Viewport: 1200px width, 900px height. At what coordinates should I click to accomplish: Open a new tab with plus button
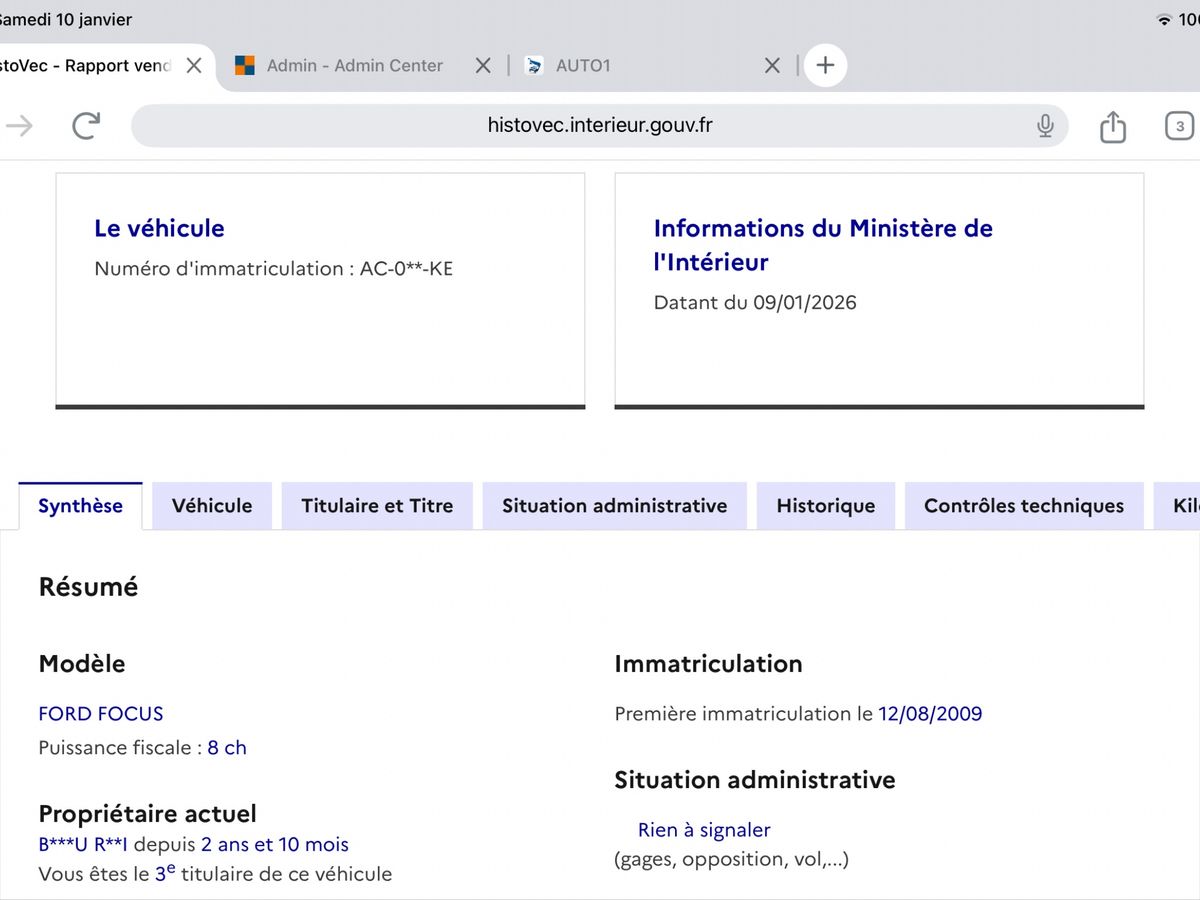(x=825, y=65)
